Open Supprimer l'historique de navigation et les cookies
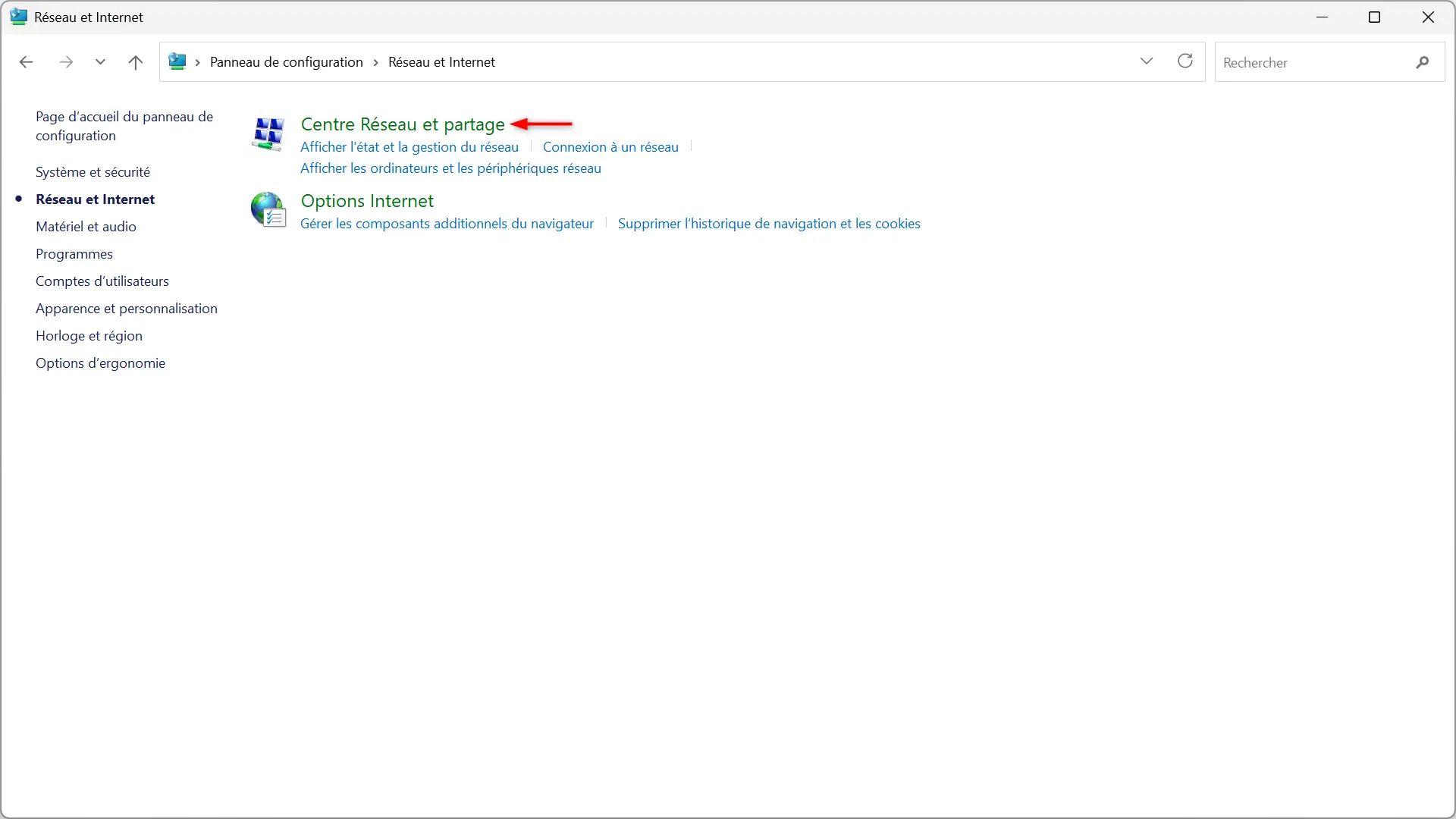The width and height of the screenshot is (1456, 819). (x=769, y=224)
